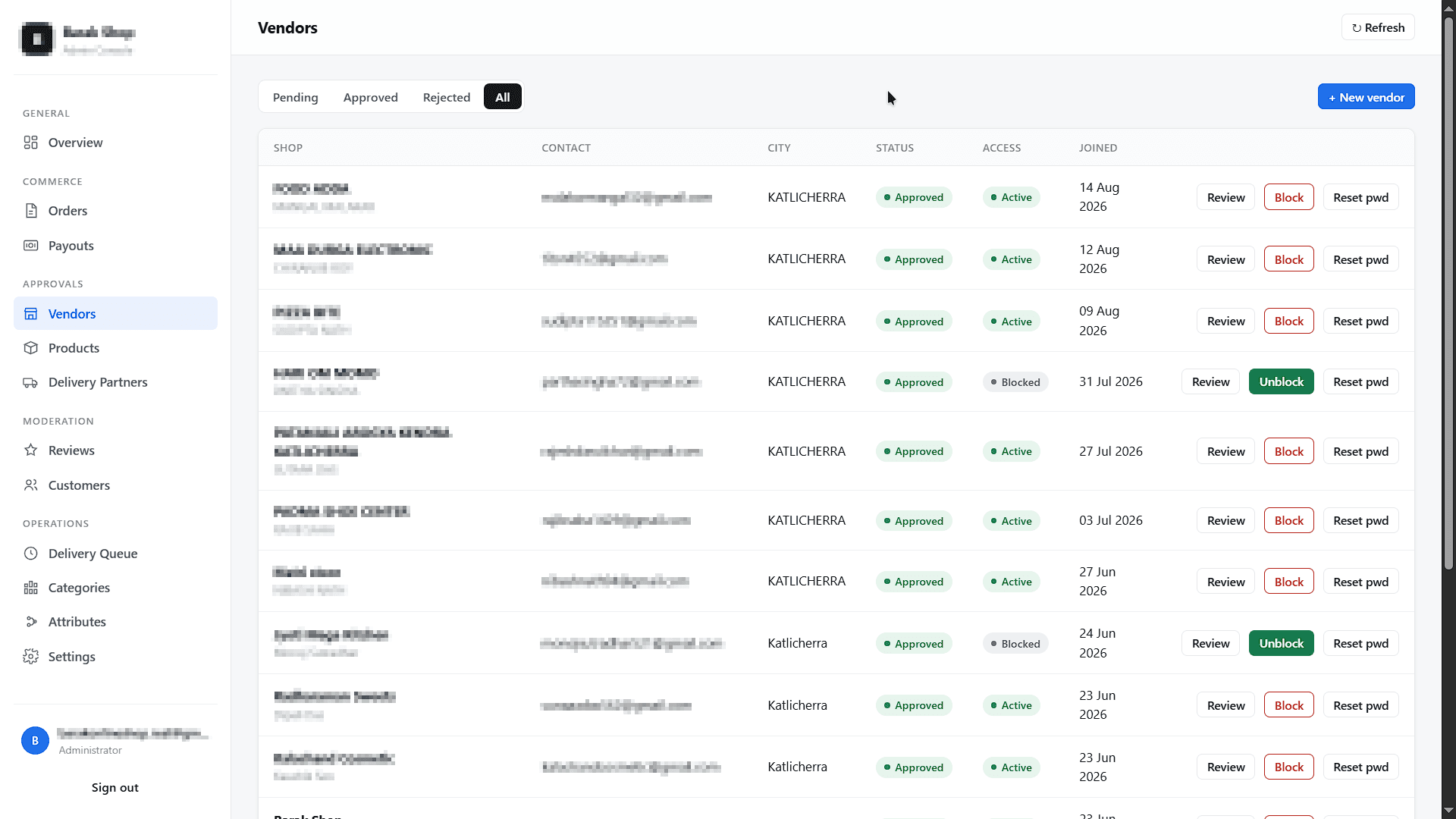The image size is (1456, 819).
Task: Click the Blocked badge in 31 Jul 2026 row
Action: coord(1015,382)
